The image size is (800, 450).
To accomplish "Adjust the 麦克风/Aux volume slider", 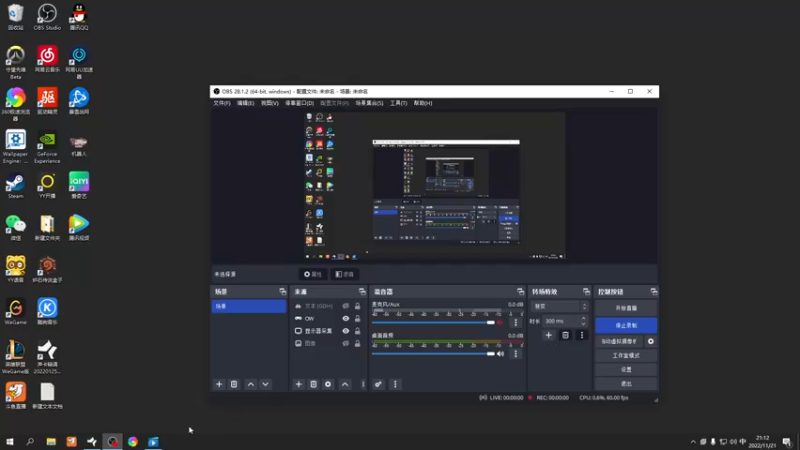I will click(433, 322).
